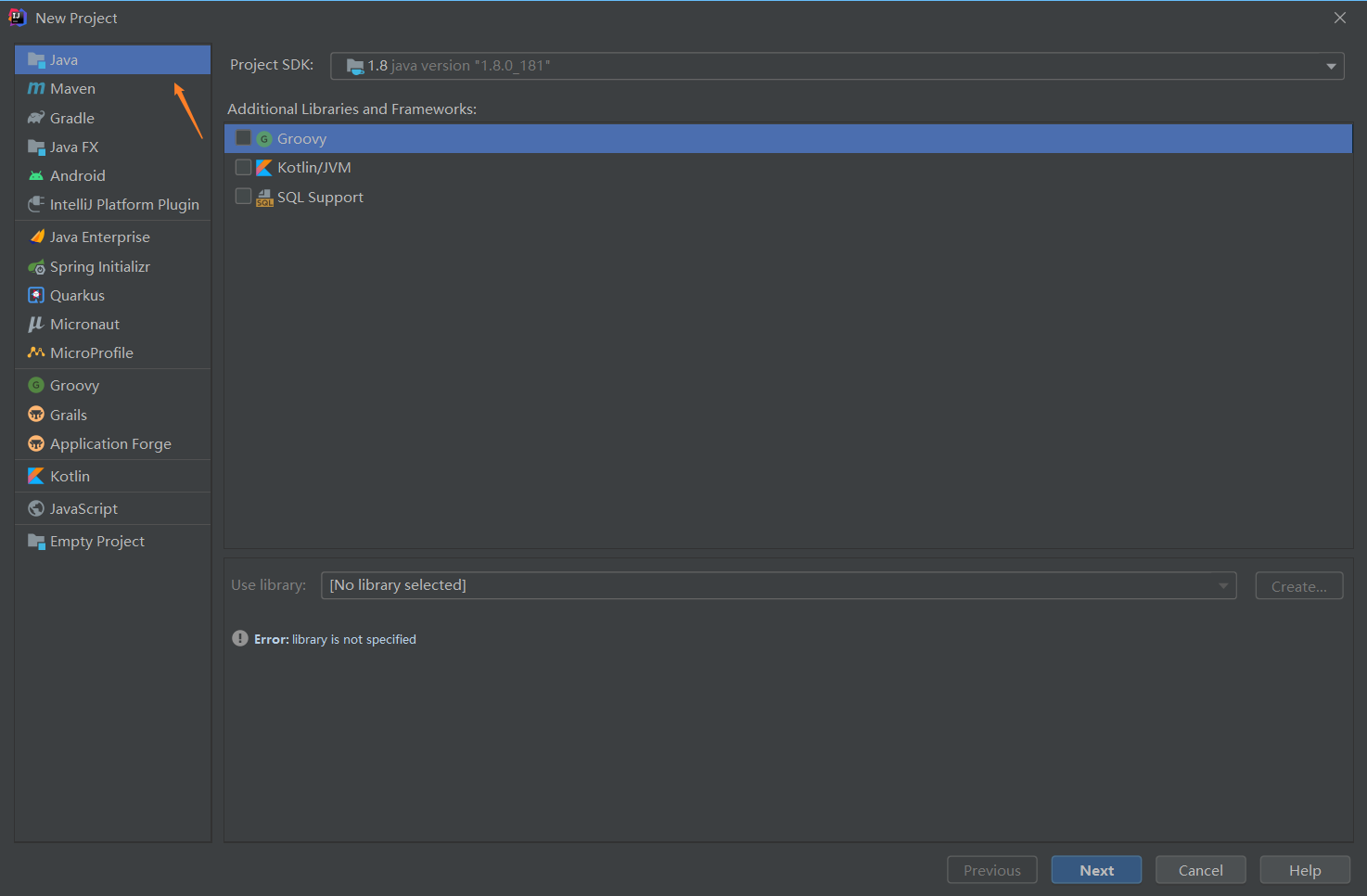Viewport: 1367px width, 896px height.
Task: Tick the SQL Support checkbox
Action: click(244, 197)
